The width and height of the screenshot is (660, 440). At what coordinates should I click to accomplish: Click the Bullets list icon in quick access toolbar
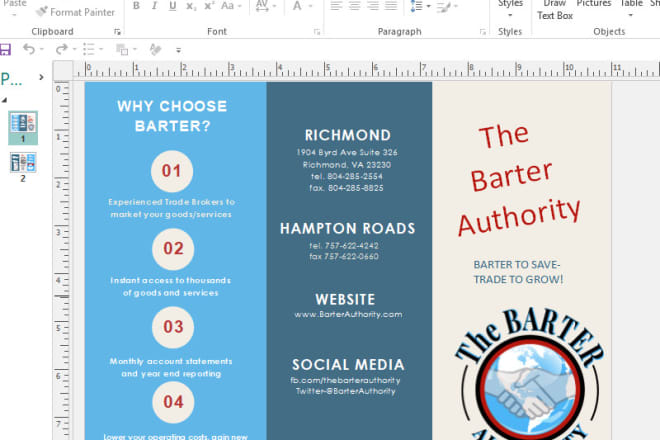89,49
